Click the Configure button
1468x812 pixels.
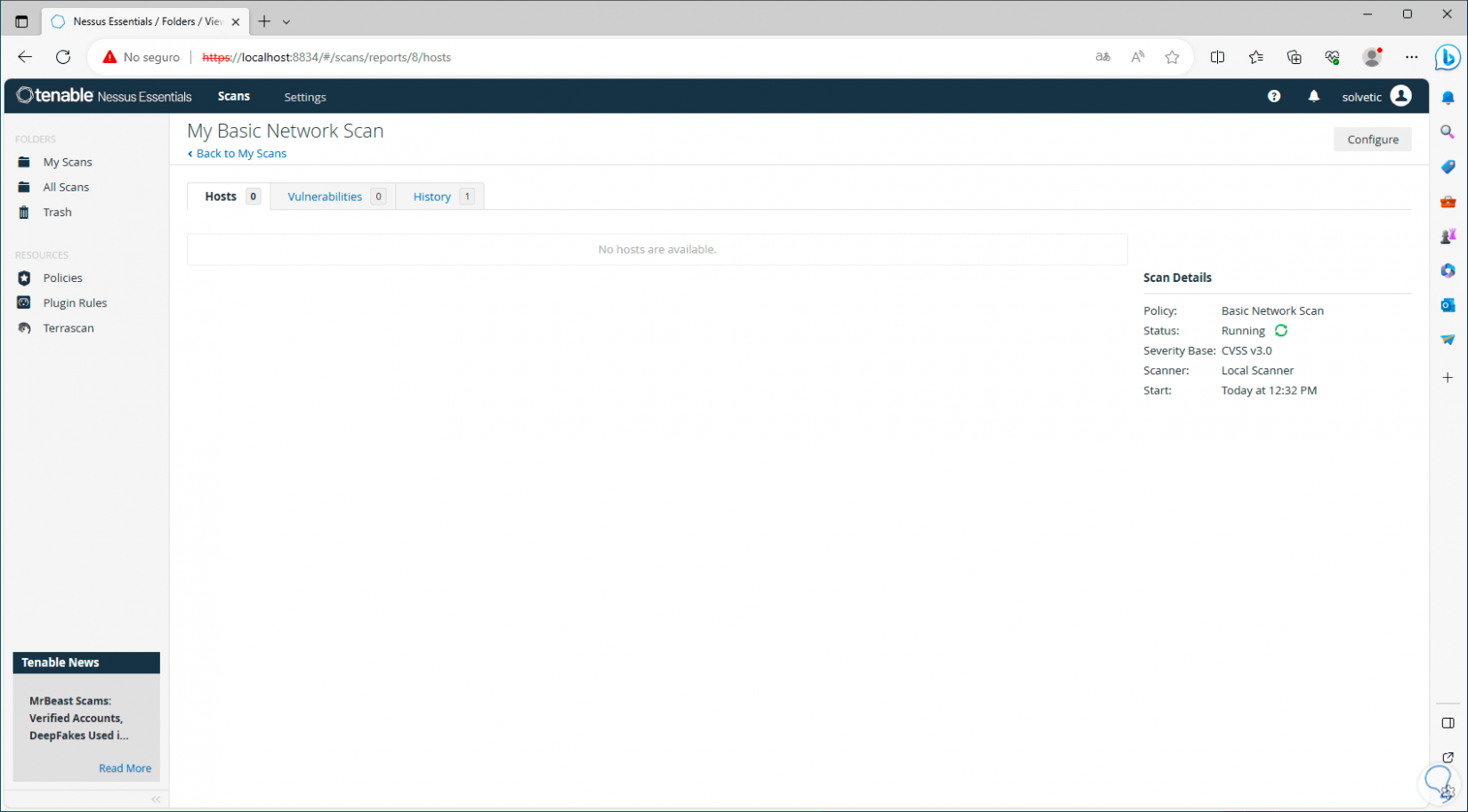[1372, 140]
